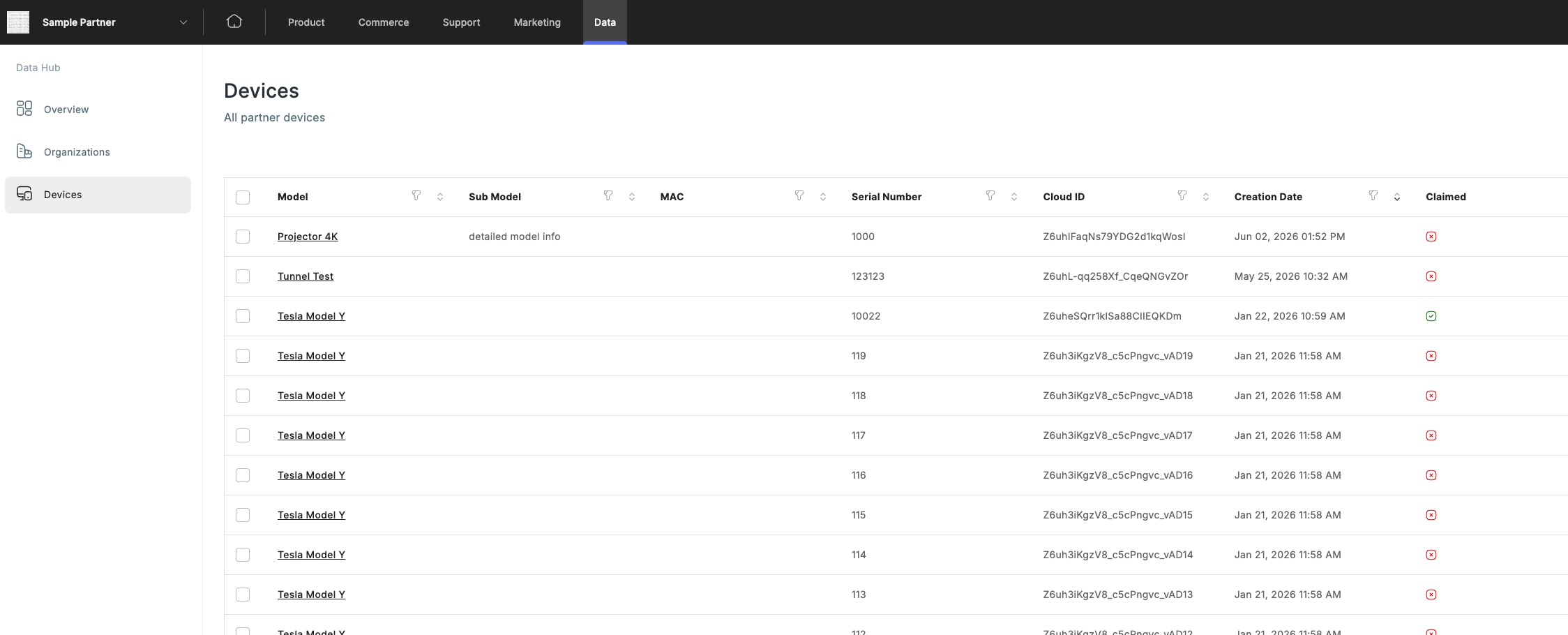The image size is (1568, 635).
Task: Open the Support menu
Action: (x=461, y=22)
